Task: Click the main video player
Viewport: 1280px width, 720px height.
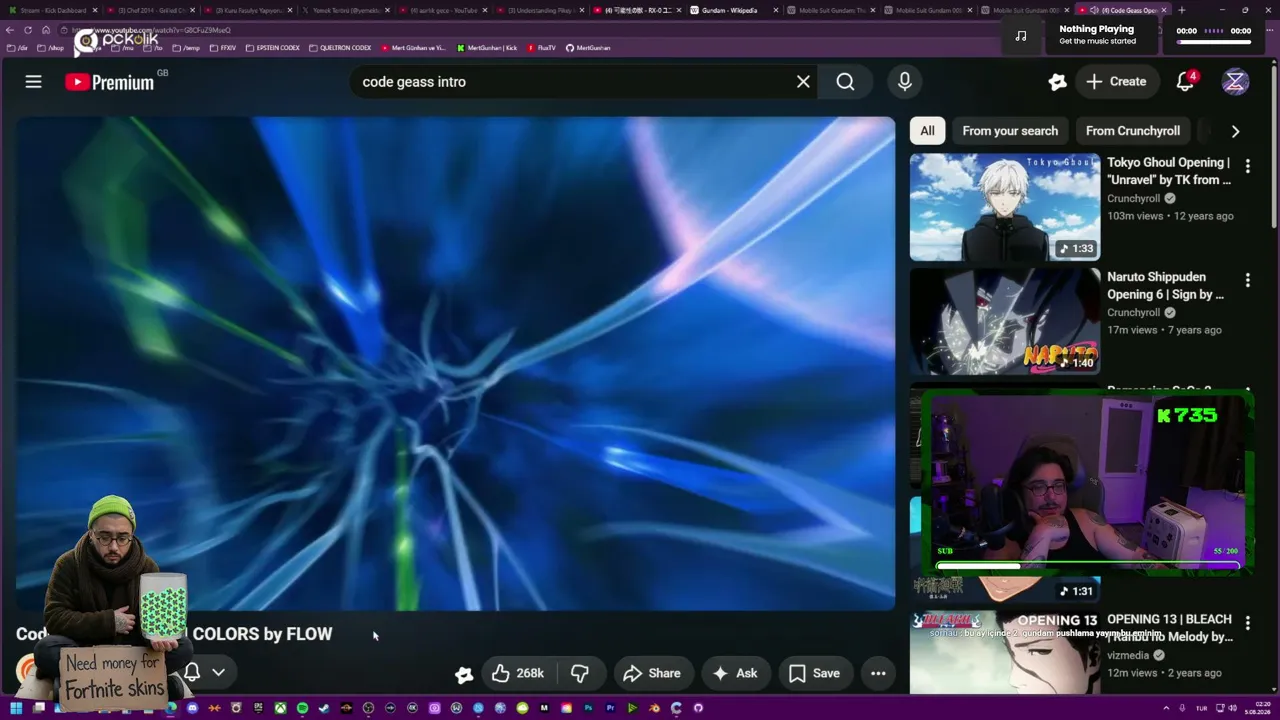Action: coord(455,363)
